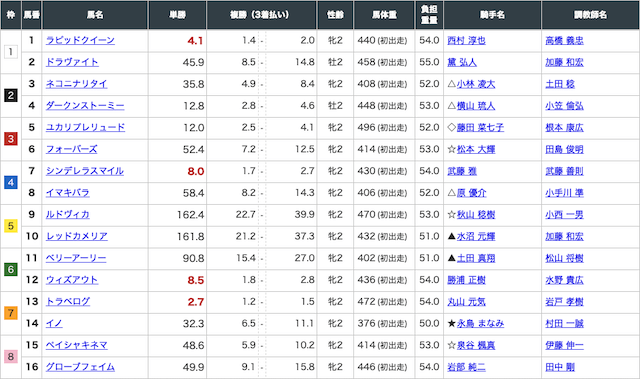Open trainer link 小西 一男
This screenshot has height=379, width=640.
coord(564,215)
